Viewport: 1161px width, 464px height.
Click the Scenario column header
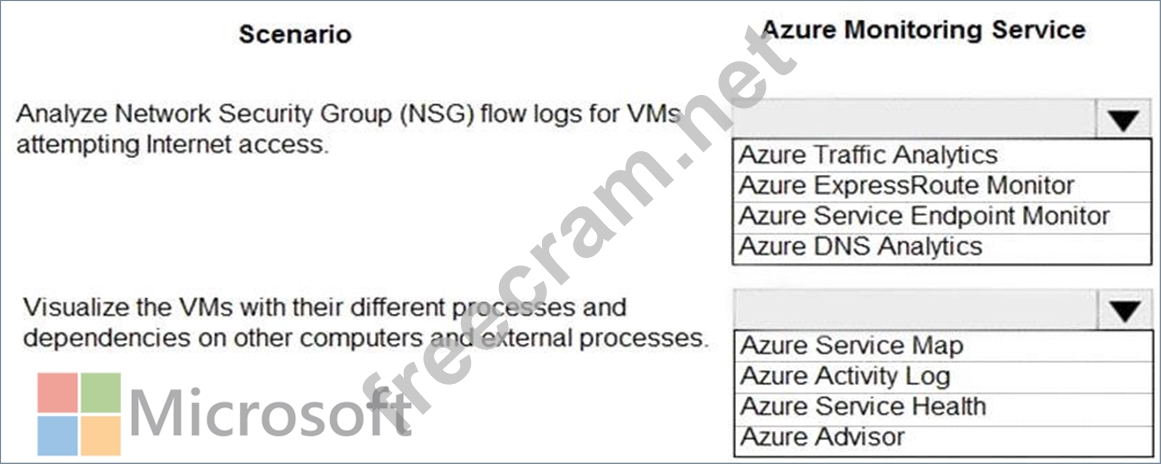point(295,34)
